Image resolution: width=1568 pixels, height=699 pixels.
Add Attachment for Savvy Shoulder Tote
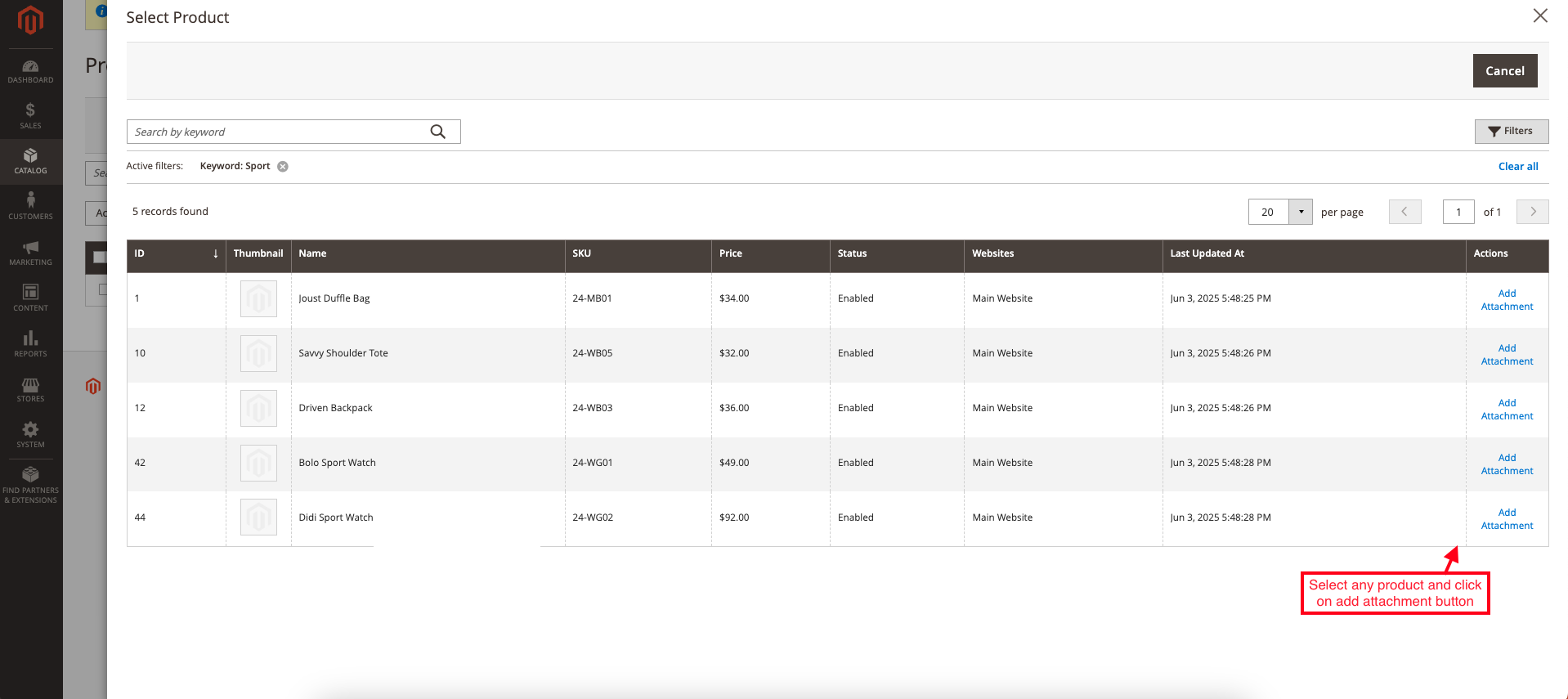[1507, 355]
